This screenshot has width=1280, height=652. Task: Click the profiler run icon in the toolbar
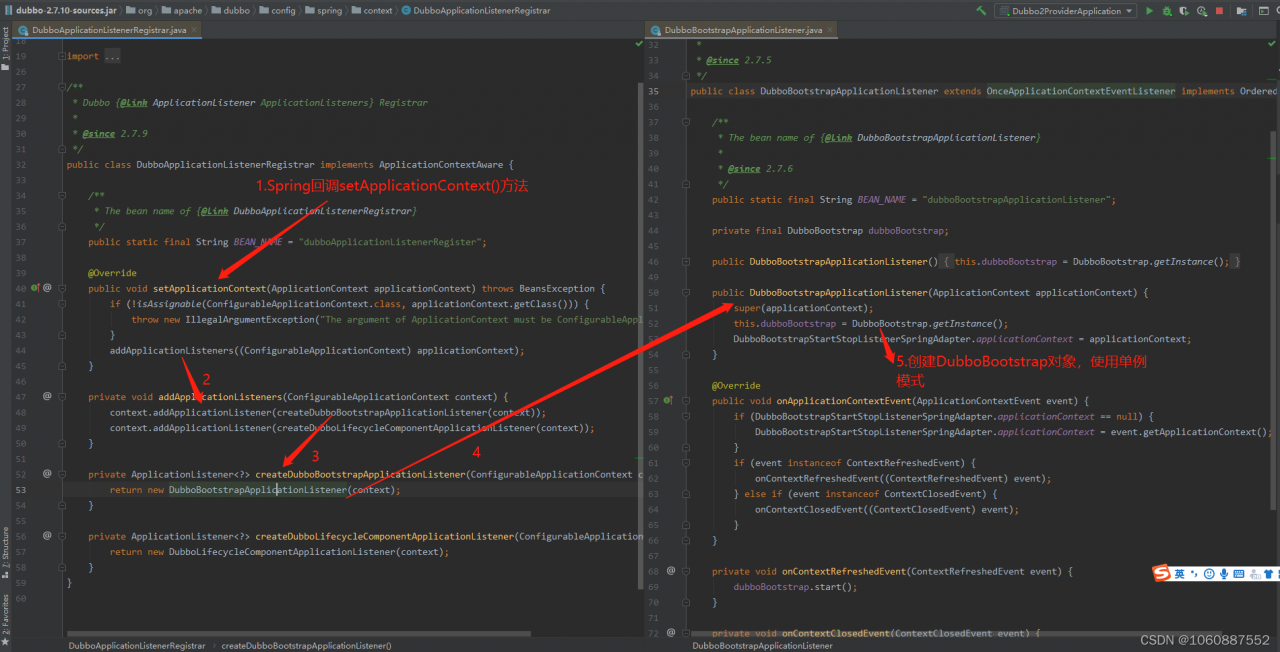[x=1202, y=11]
